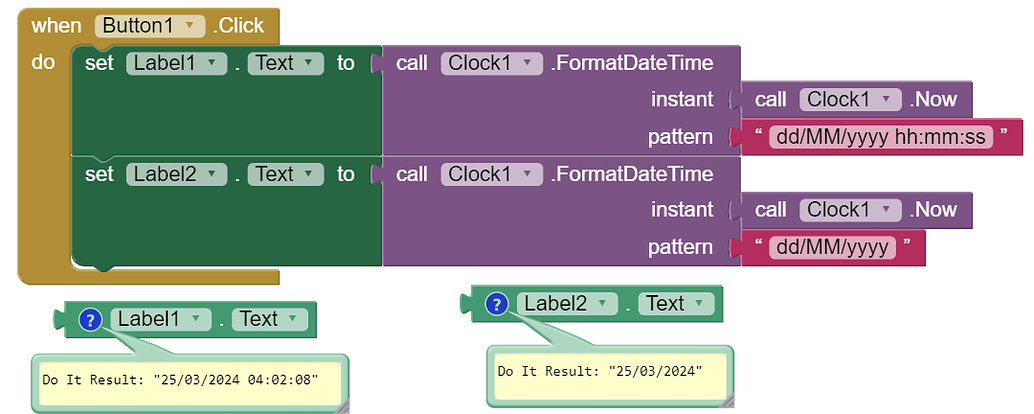The image size is (1034, 414).
Task: Open Label2 dropdown in the second set block
Action: coord(211,174)
